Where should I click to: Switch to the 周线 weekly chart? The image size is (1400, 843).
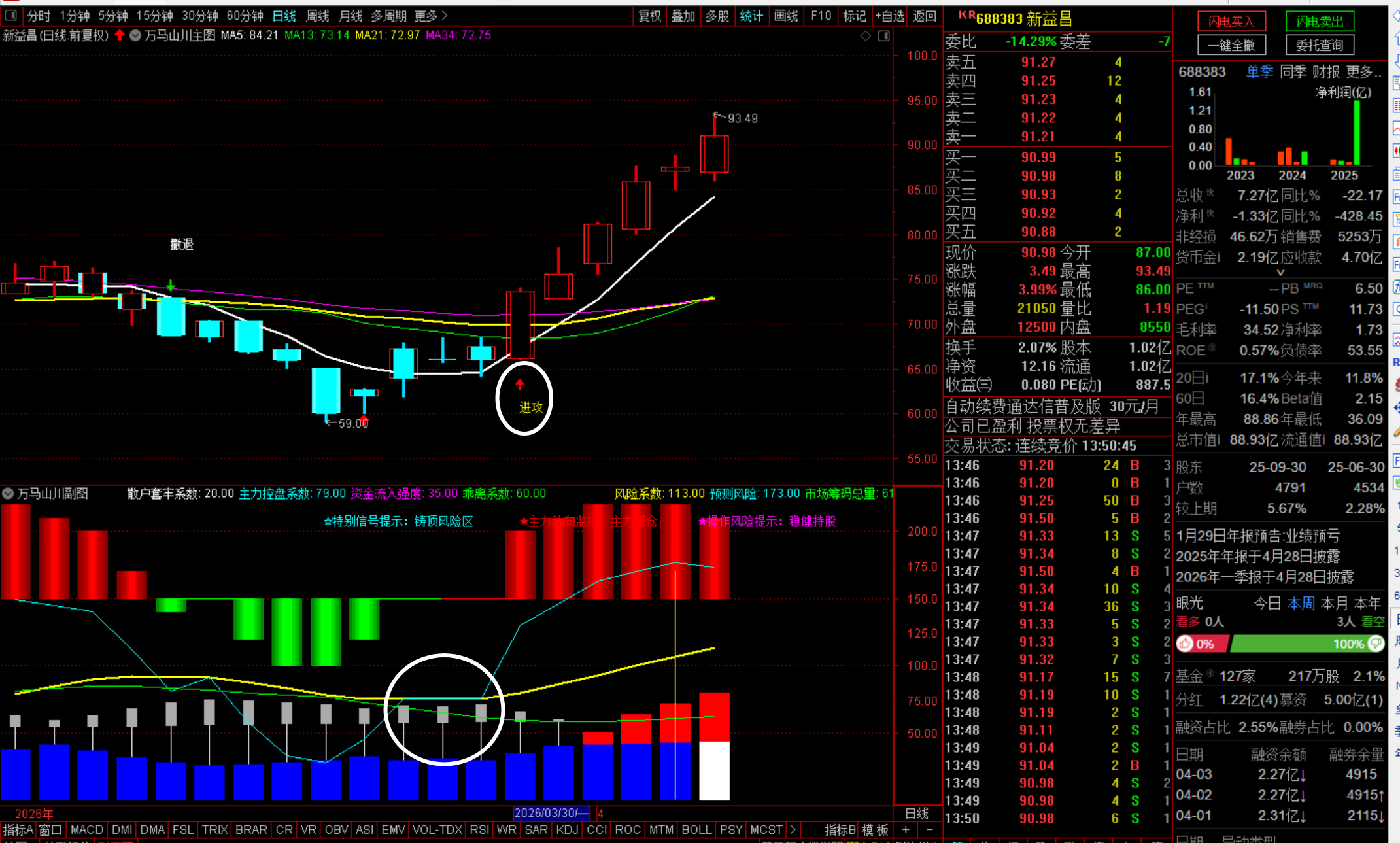[x=318, y=15]
